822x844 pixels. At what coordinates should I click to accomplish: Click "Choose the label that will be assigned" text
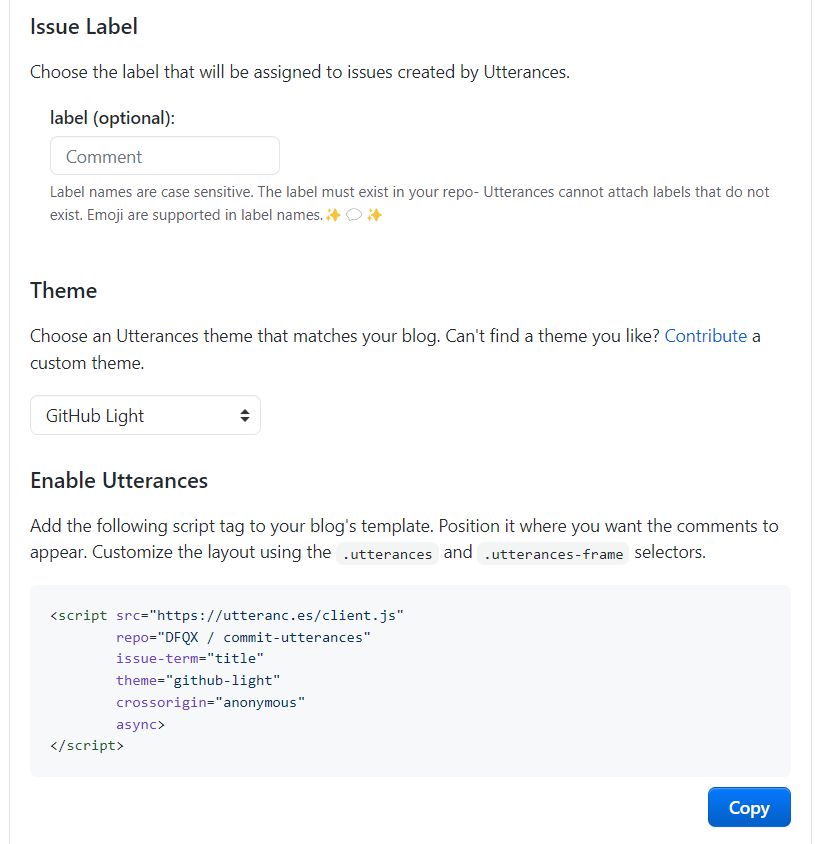pyautogui.click(x=300, y=72)
